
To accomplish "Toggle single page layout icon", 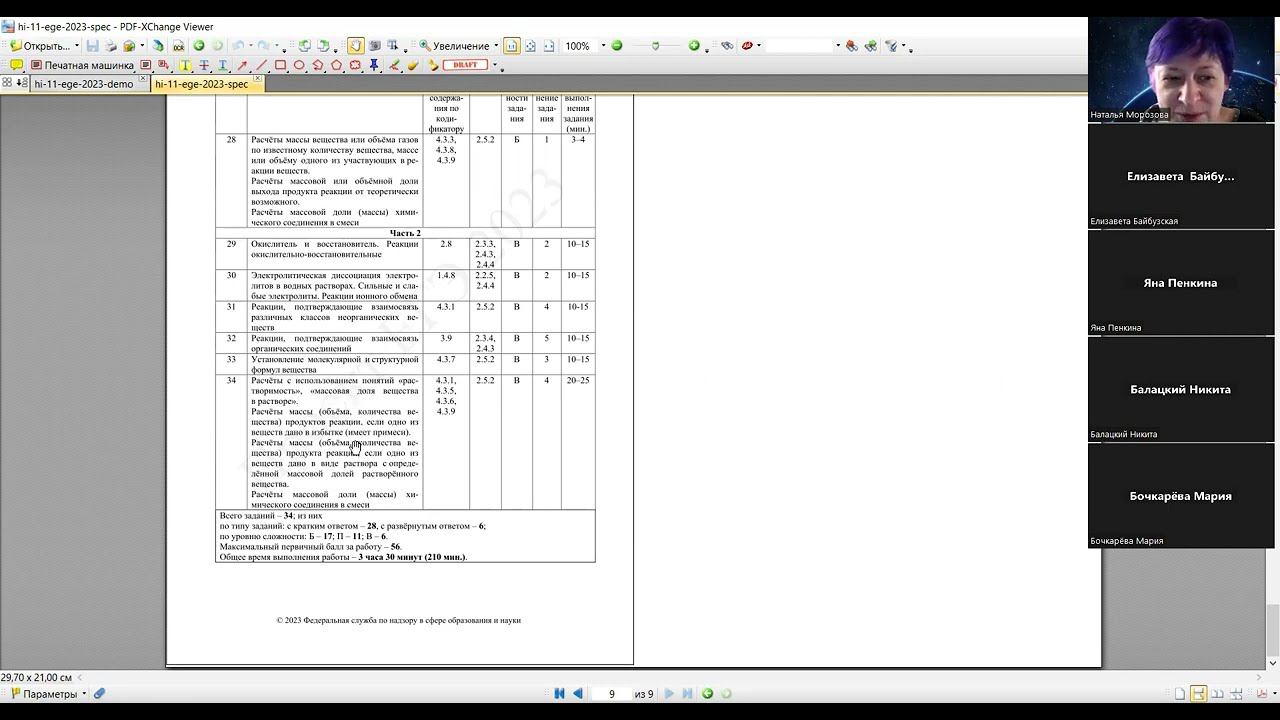I will tap(1180, 693).
